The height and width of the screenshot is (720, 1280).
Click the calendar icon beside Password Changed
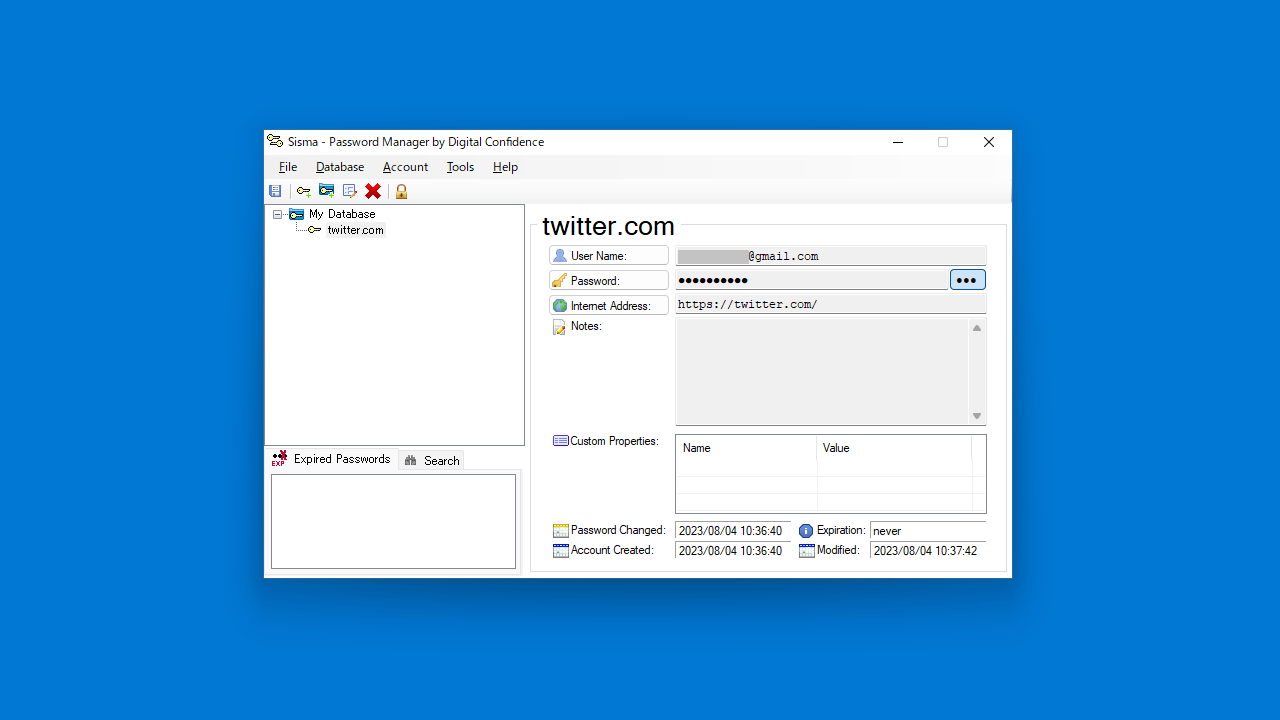(x=561, y=531)
